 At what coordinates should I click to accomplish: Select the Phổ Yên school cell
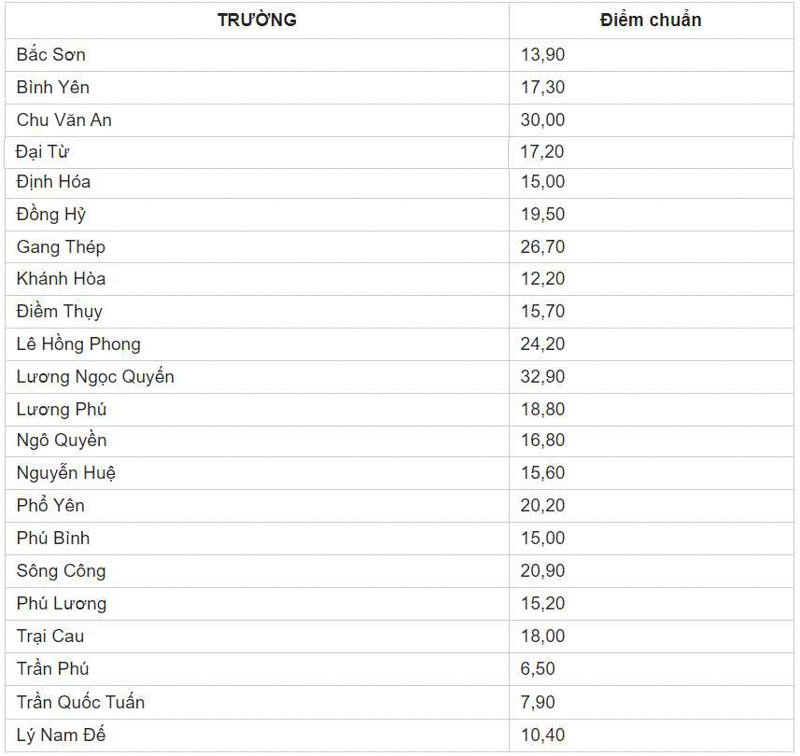[51, 505]
